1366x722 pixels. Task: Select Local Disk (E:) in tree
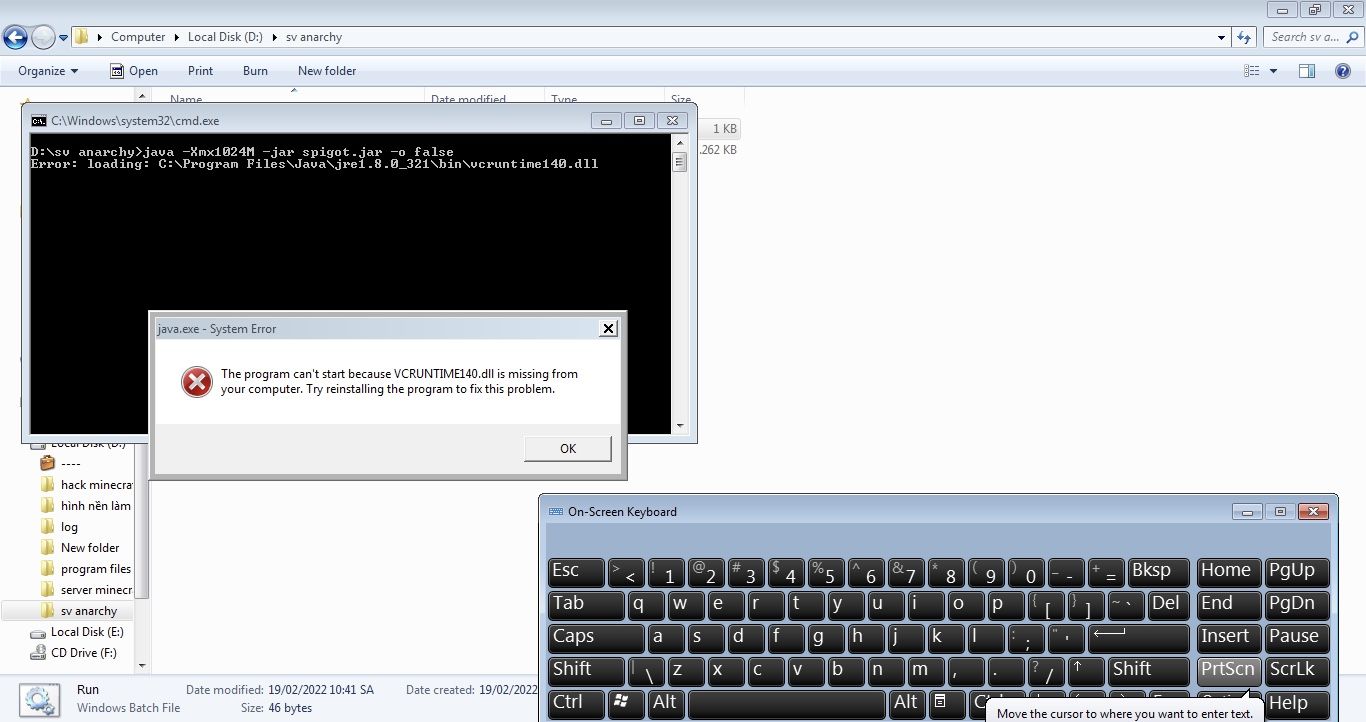(x=77, y=632)
